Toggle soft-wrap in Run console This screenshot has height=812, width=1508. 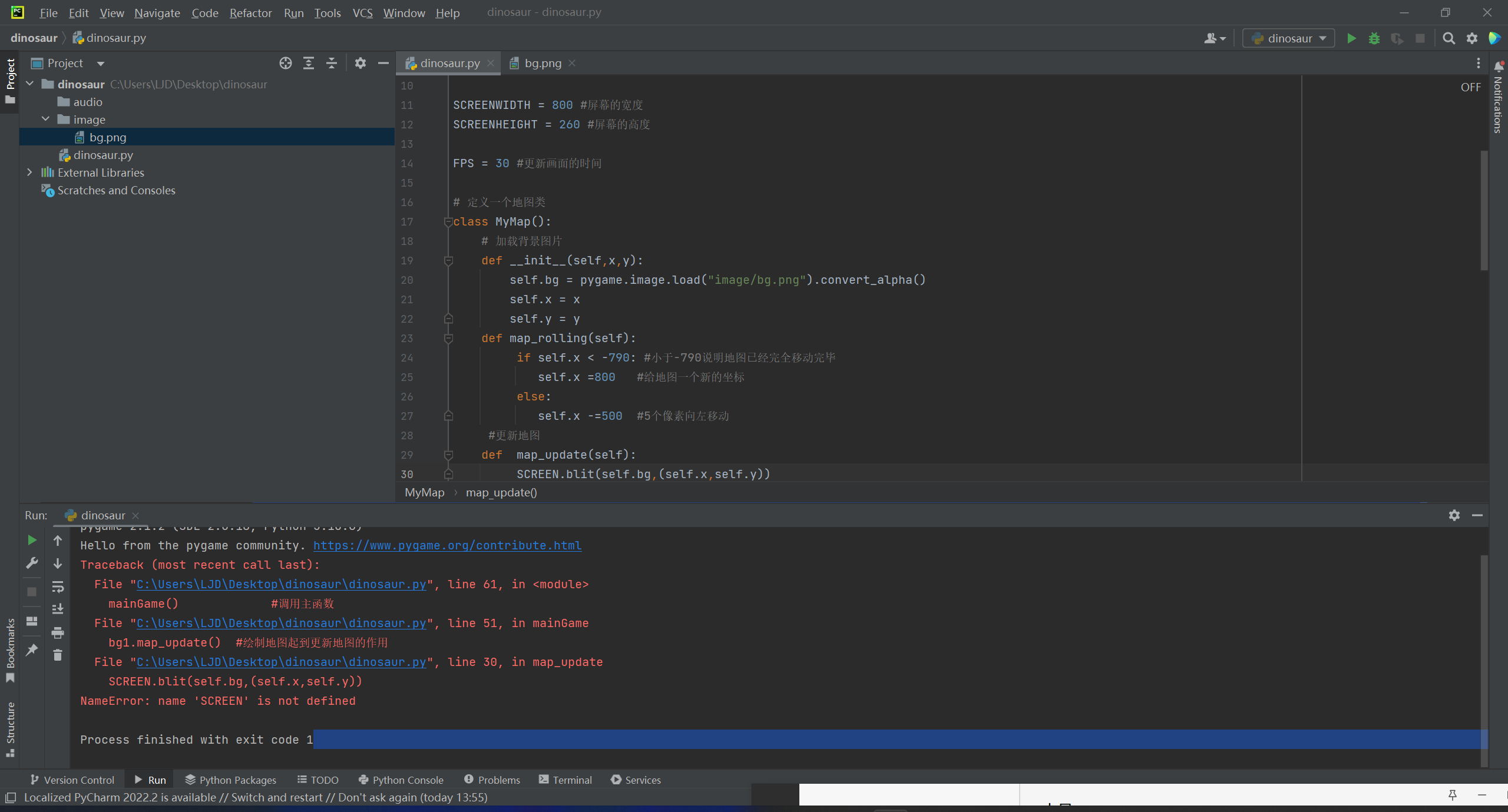pyautogui.click(x=58, y=587)
